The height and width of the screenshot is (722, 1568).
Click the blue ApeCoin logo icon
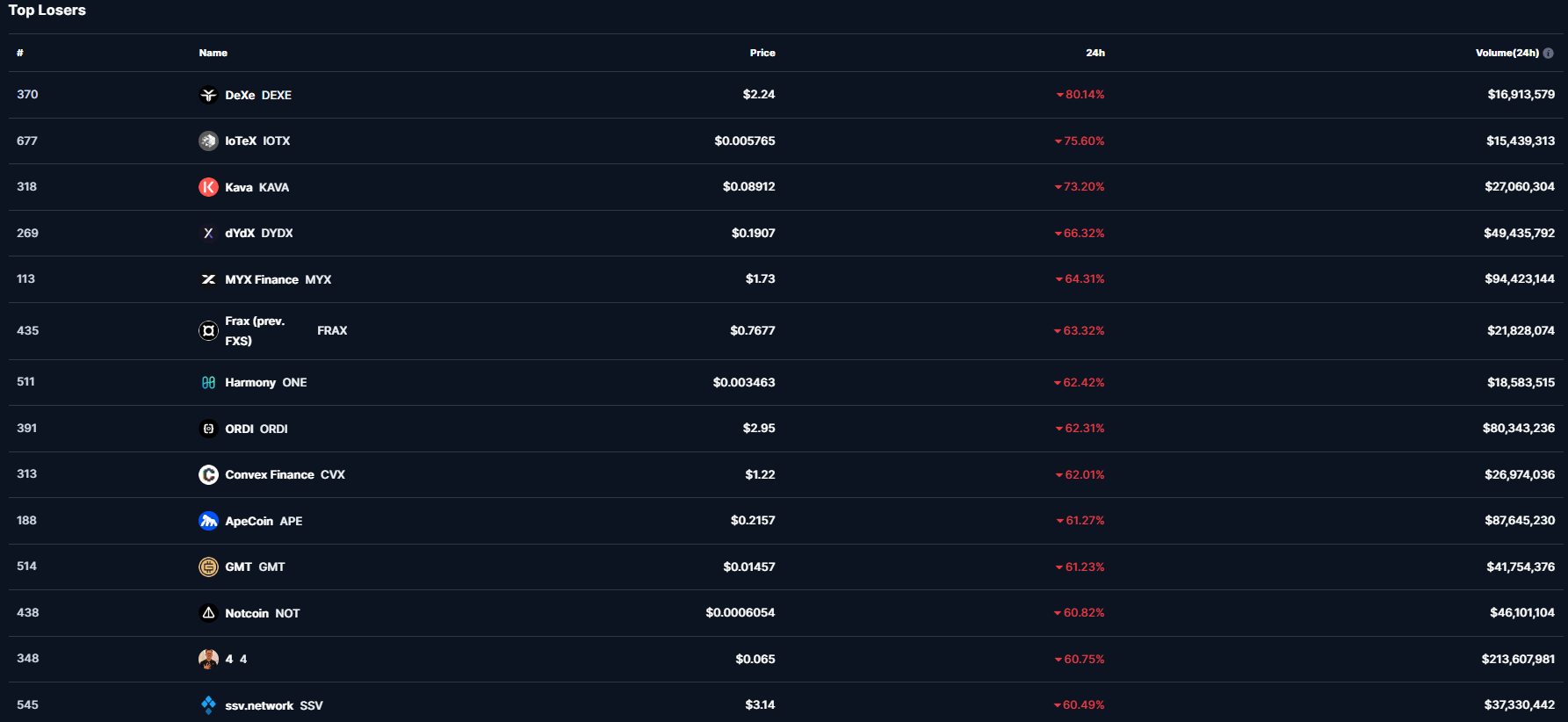(208, 521)
